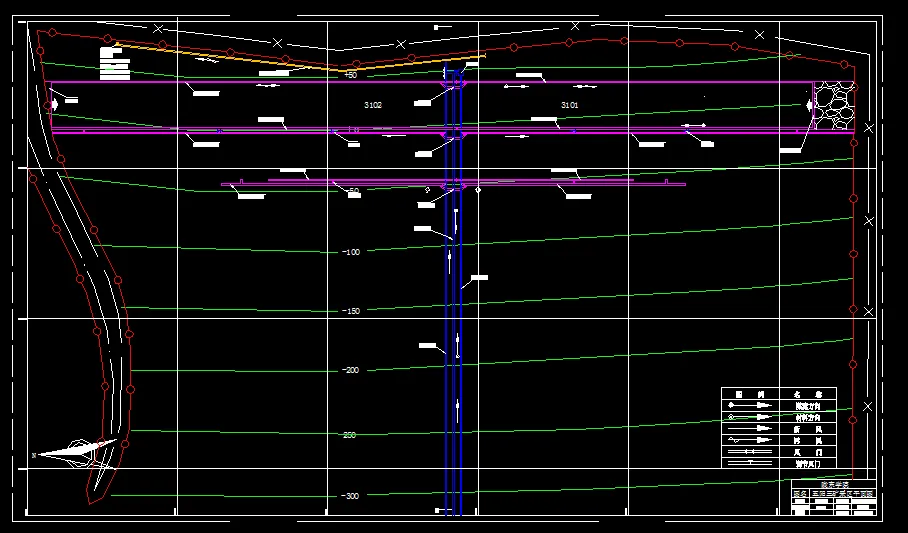Click the 调节风门 text in the legend
The height and width of the screenshot is (533, 908).
[808, 463]
